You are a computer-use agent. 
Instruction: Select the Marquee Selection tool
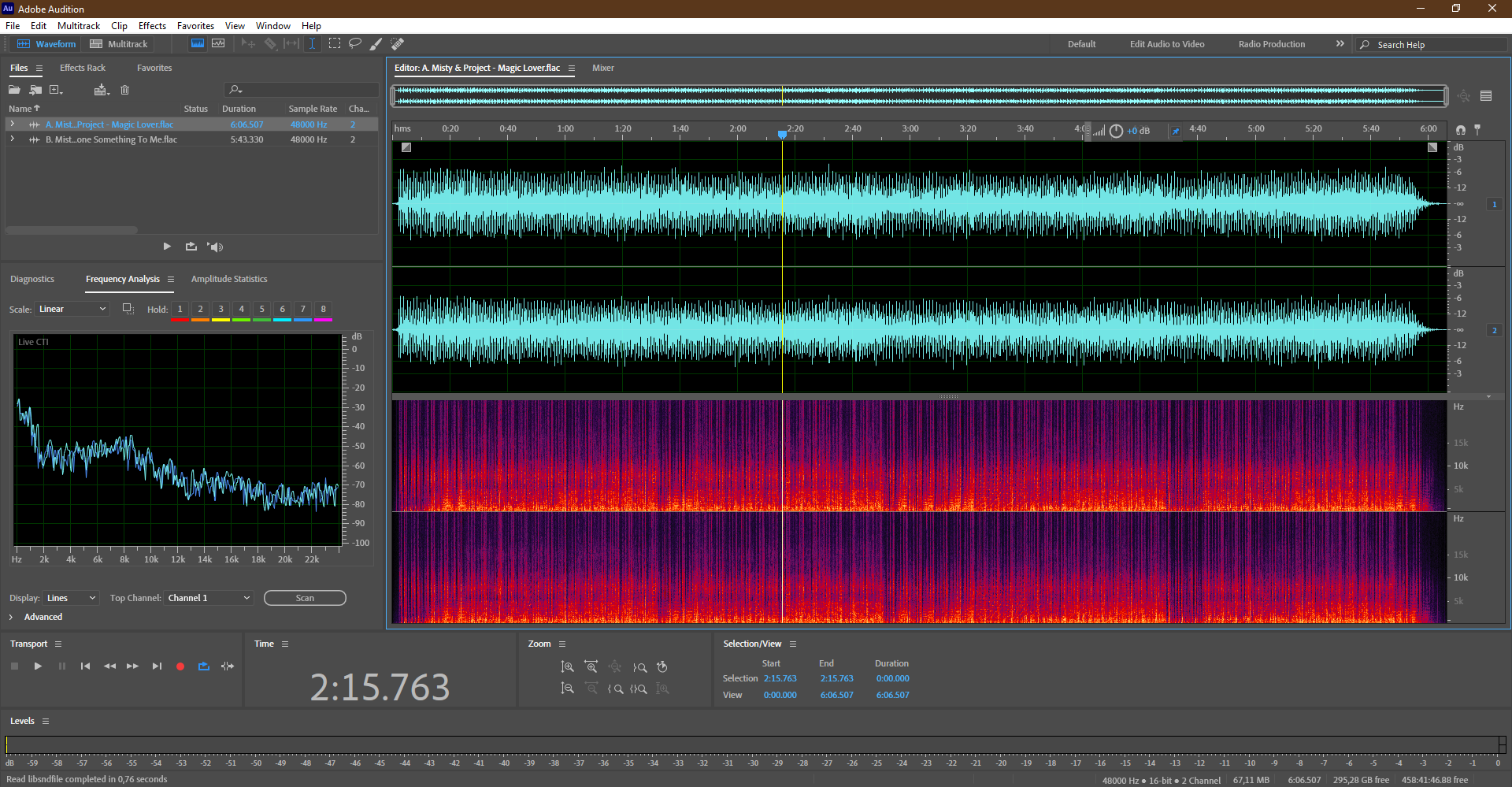point(335,44)
